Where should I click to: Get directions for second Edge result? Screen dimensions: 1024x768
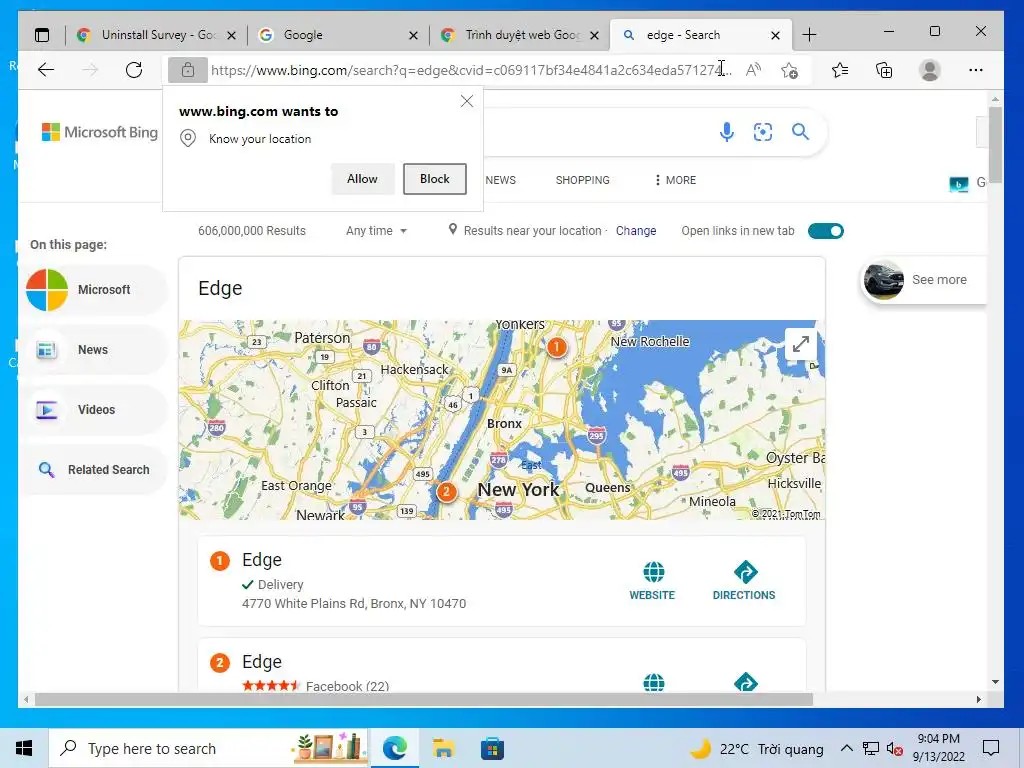coord(745,682)
